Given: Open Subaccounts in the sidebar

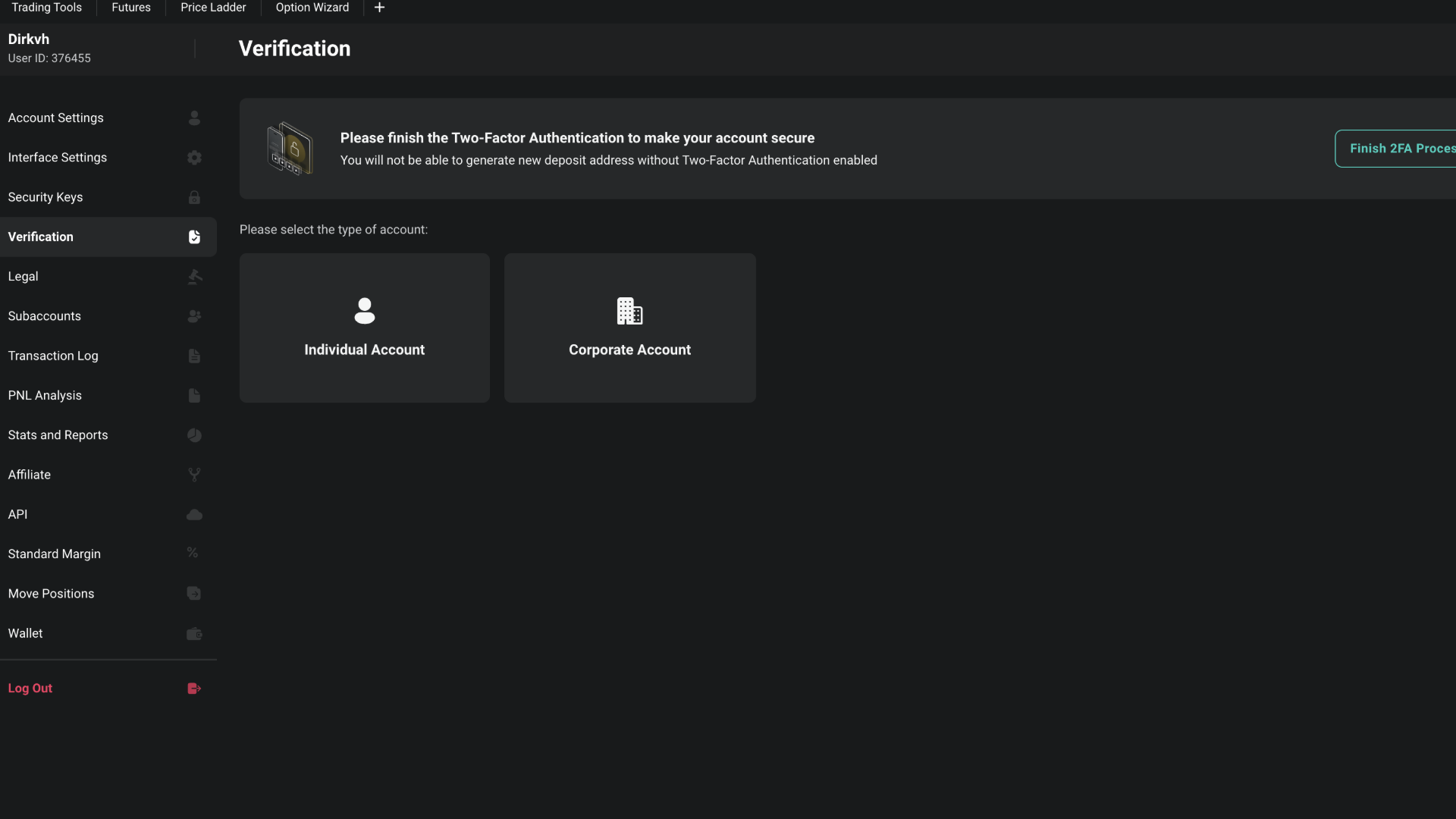Looking at the screenshot, I should 45,316.
